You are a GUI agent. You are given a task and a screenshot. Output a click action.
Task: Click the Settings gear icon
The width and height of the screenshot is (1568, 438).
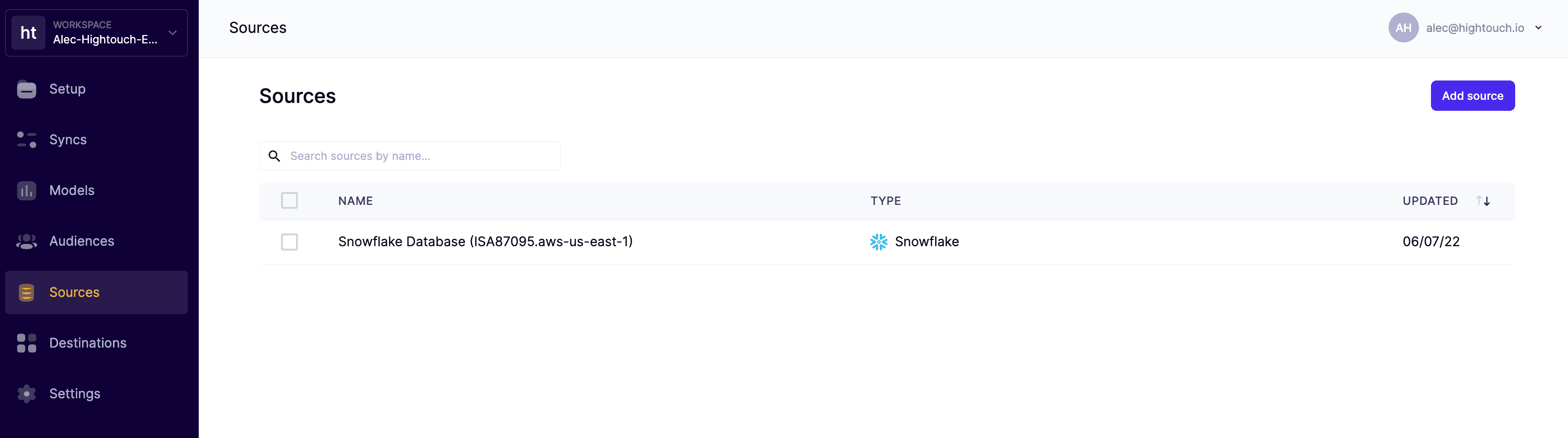(26, 394)
